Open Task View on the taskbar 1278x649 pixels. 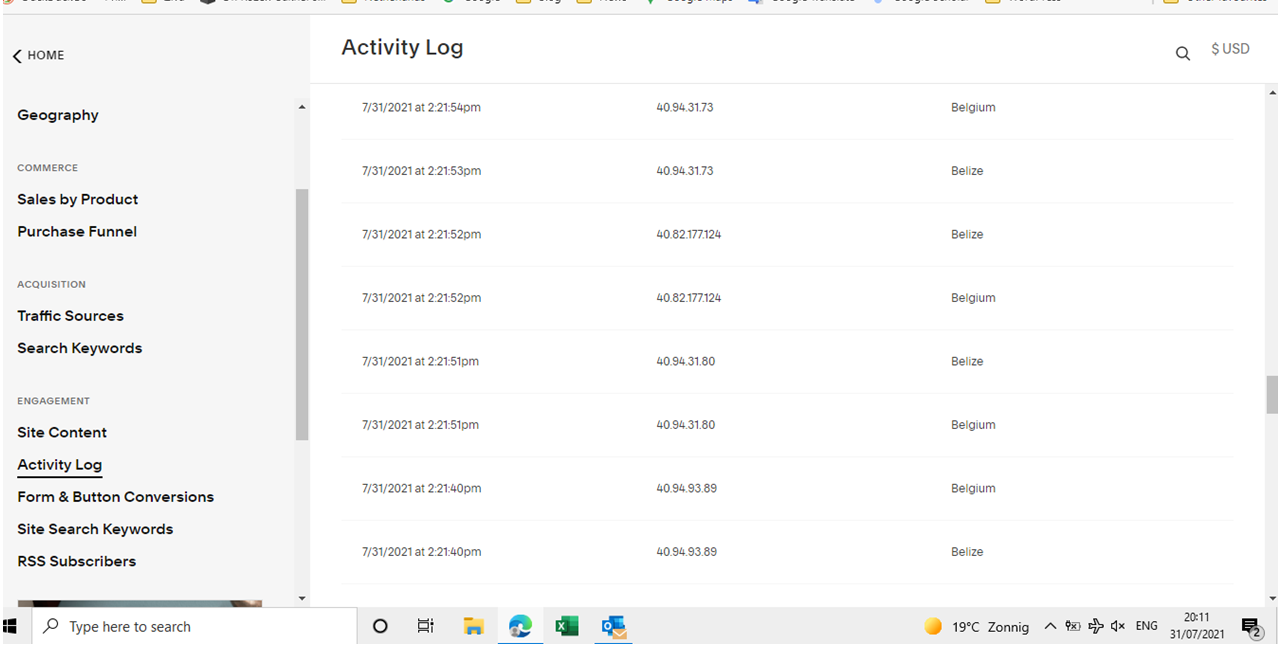(x=426, y=626)
